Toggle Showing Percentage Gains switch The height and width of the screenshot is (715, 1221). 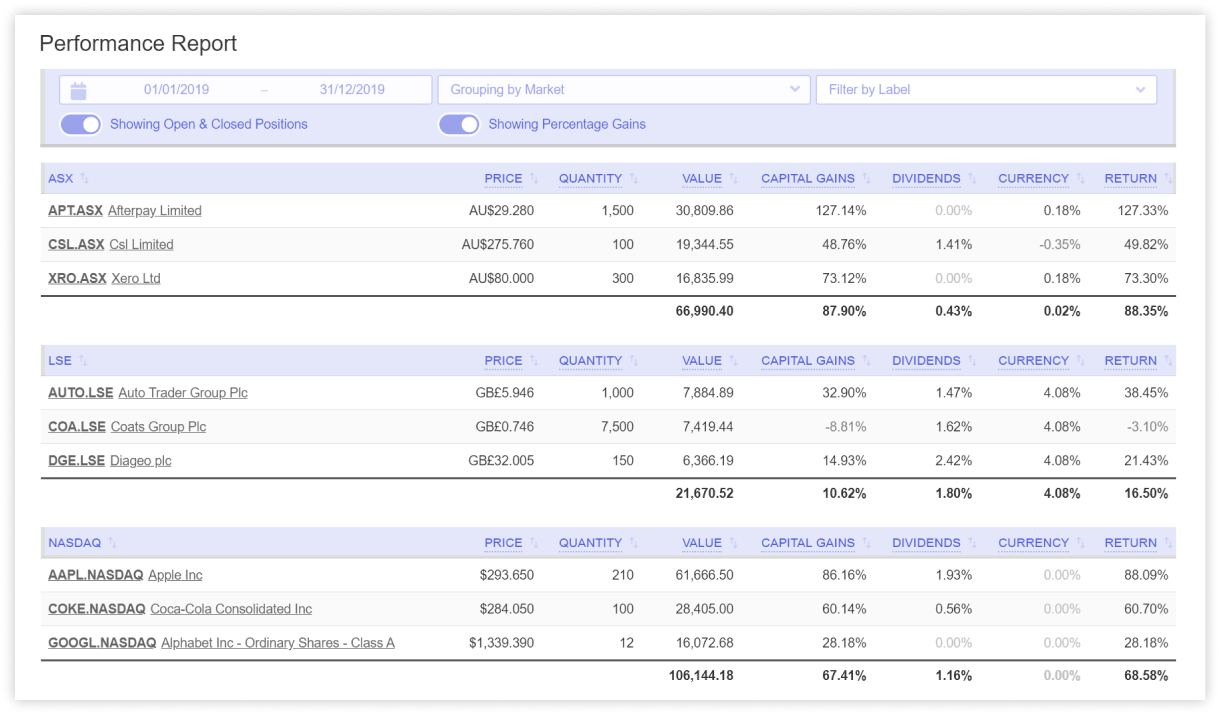click(x=459, y=124)
